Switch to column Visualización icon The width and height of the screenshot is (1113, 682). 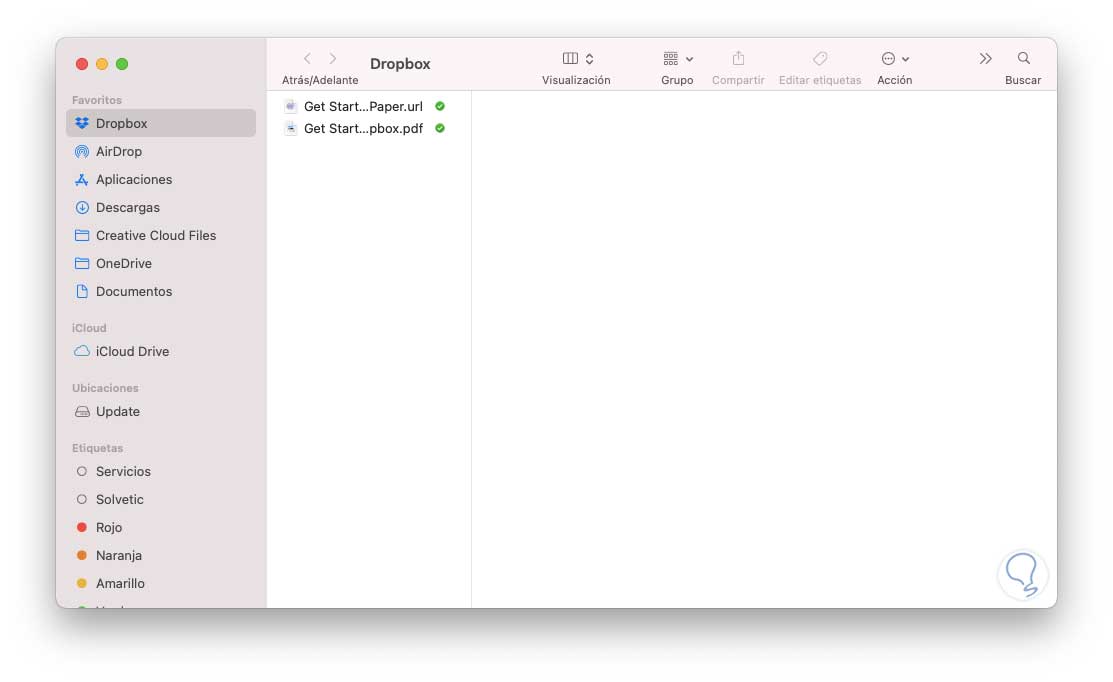[x=570, y=58]
